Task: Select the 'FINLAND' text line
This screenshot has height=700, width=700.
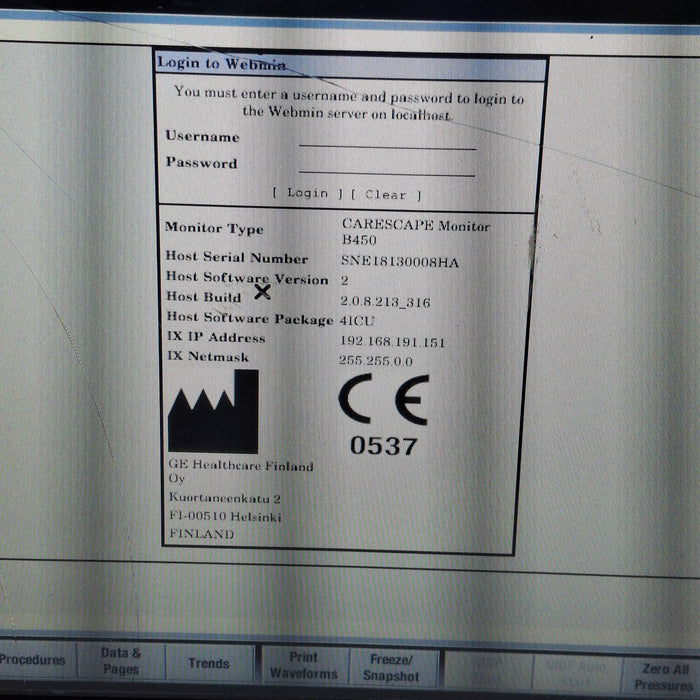Action: pyautogui.click(x=201, y=533)
